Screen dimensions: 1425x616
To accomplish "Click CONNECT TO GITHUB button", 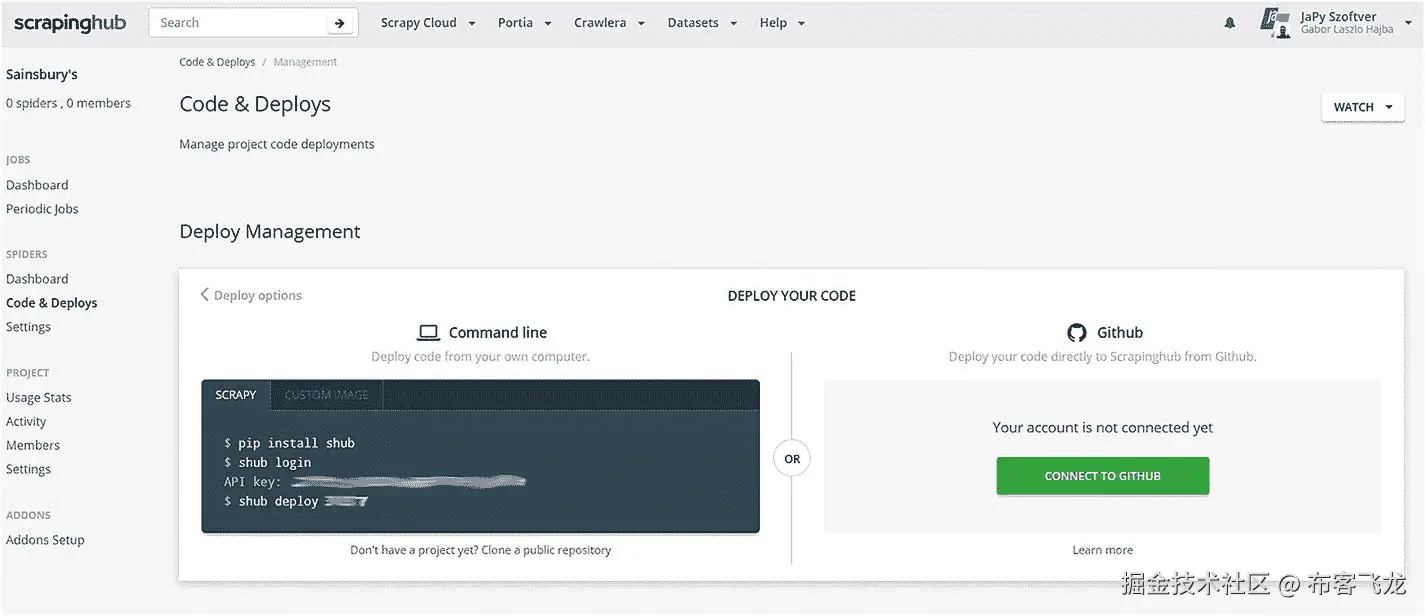I will 1103,476.
